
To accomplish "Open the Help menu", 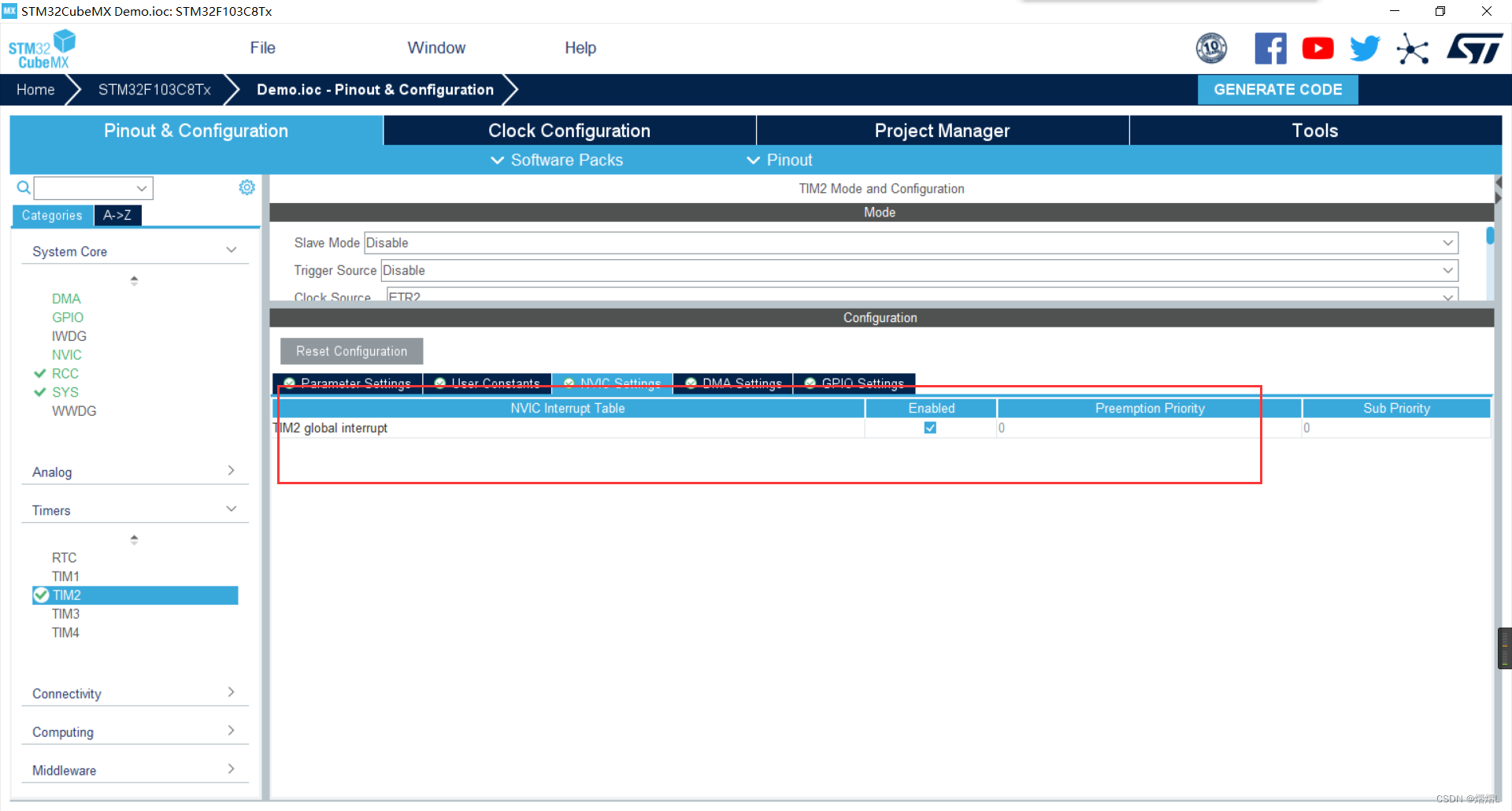I will click(580, 48).
